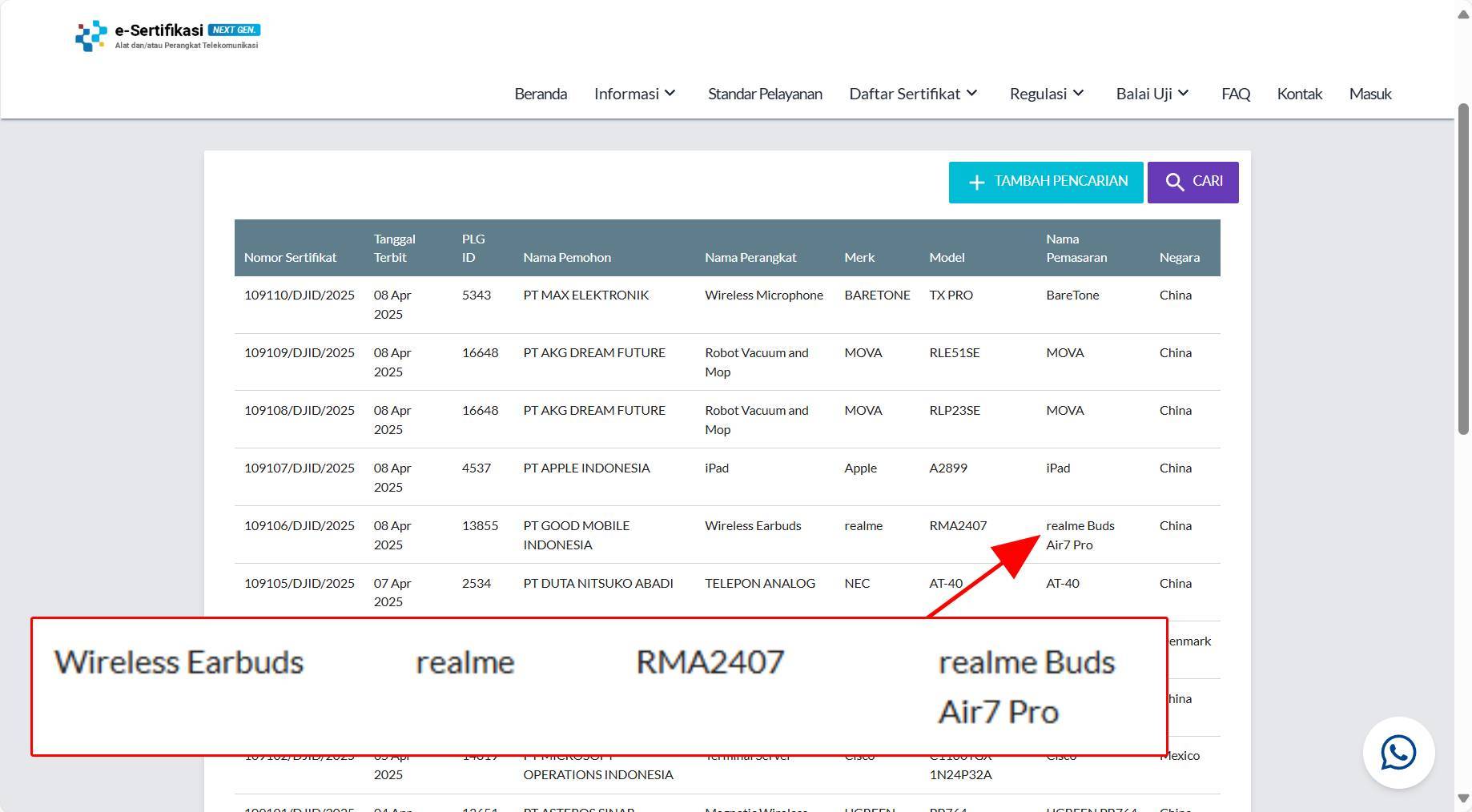Viewport: 1472px width, 812px height.
Task: Click the NEC brand cell
Action: [x=857, y=583]
